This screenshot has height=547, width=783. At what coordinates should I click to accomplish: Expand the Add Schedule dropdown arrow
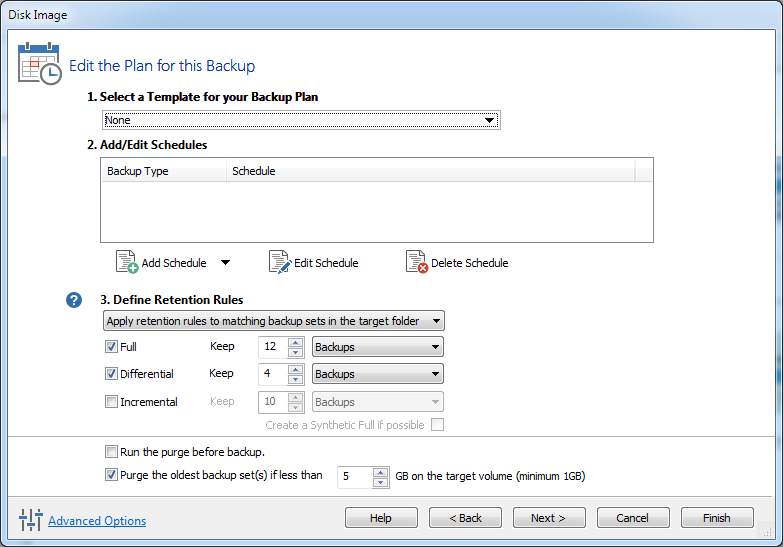pyautogui.click(x=225, y=263)
